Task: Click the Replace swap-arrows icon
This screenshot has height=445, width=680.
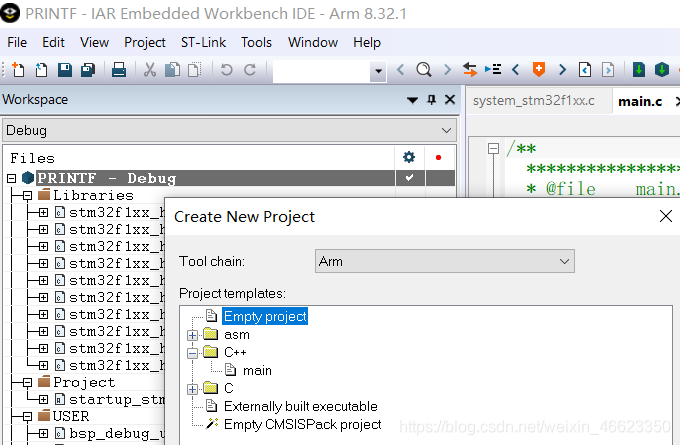Action: pos(470,69)
